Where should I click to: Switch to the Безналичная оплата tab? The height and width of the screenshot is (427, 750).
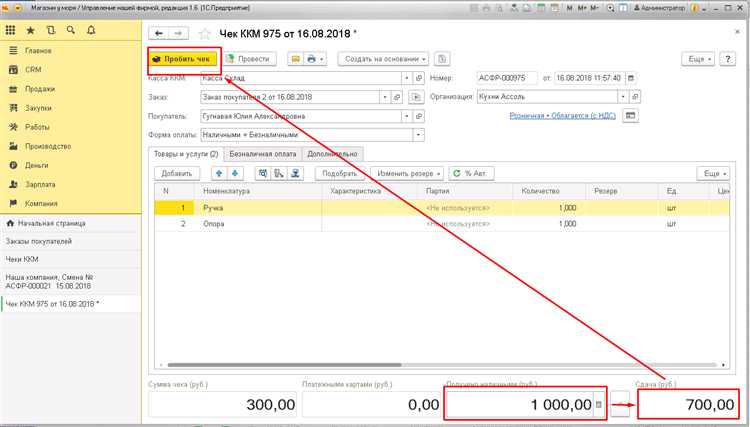(x=263, y=154)
